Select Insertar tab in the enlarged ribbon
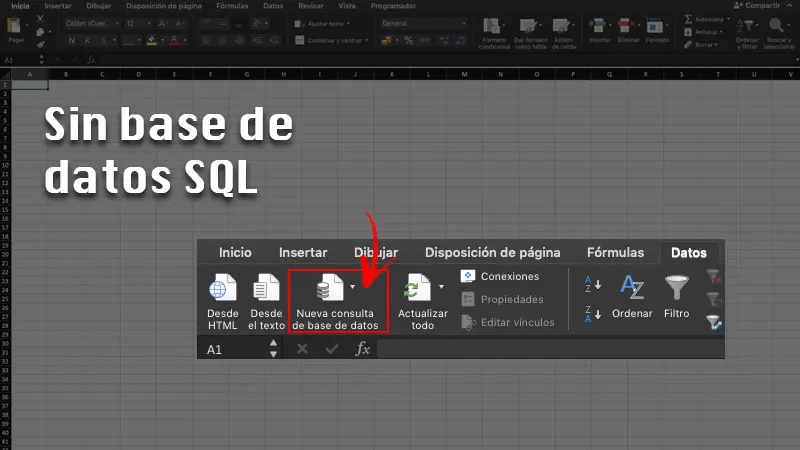This screenshot has width=800, height=450. tap(303, 253)
